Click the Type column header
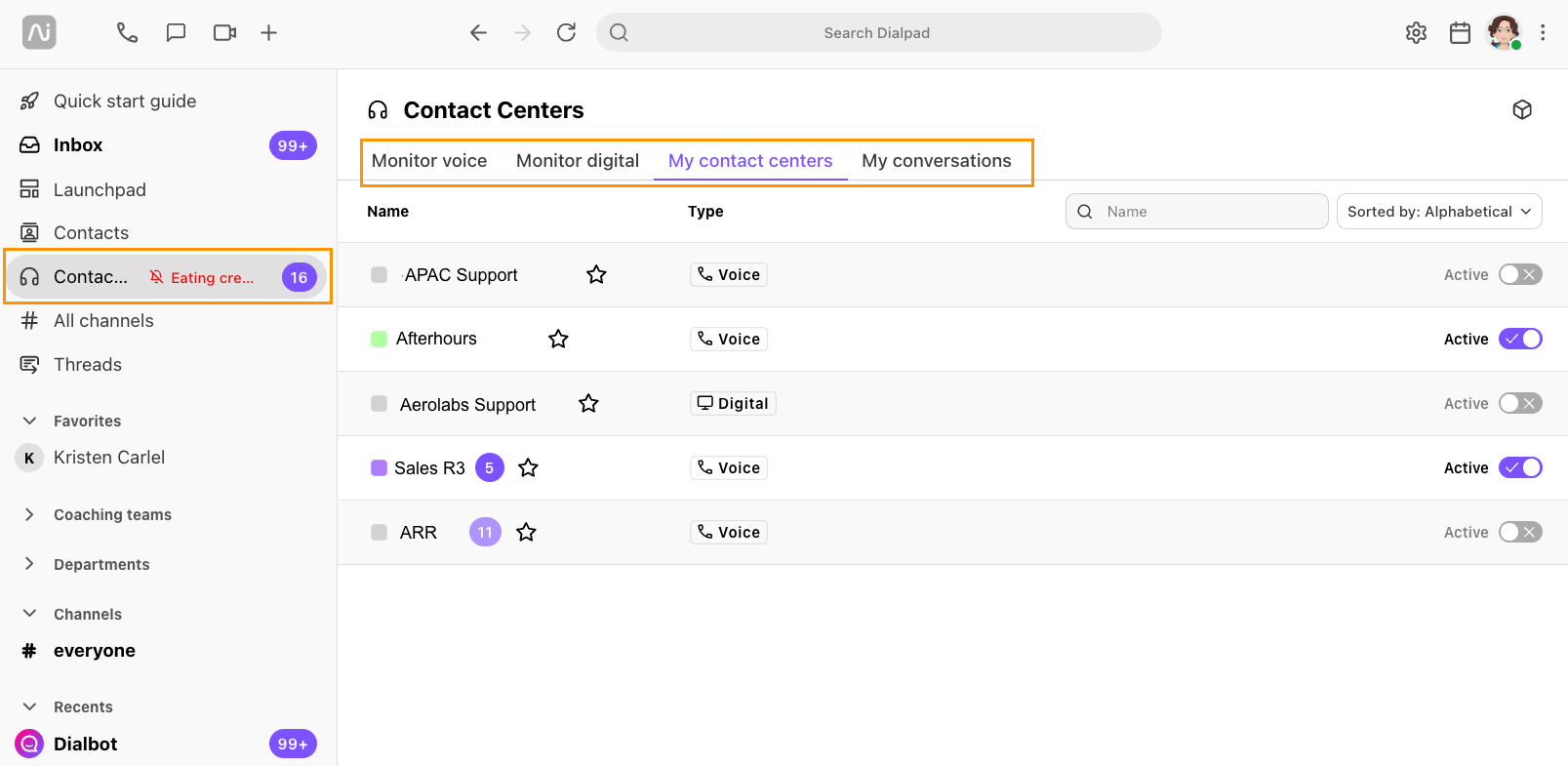 pos(705,212)
